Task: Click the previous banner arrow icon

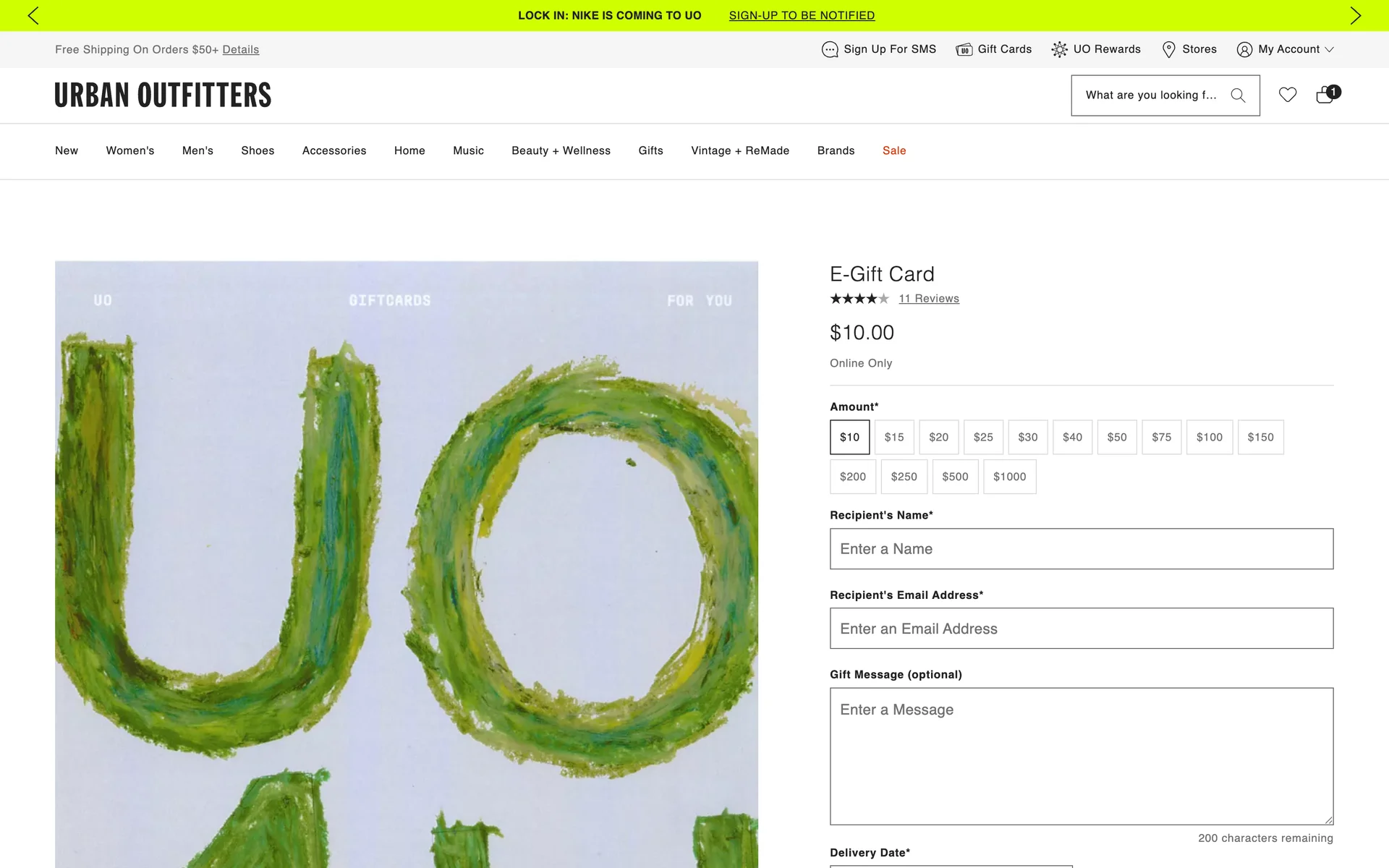Action: coord(33,15)
